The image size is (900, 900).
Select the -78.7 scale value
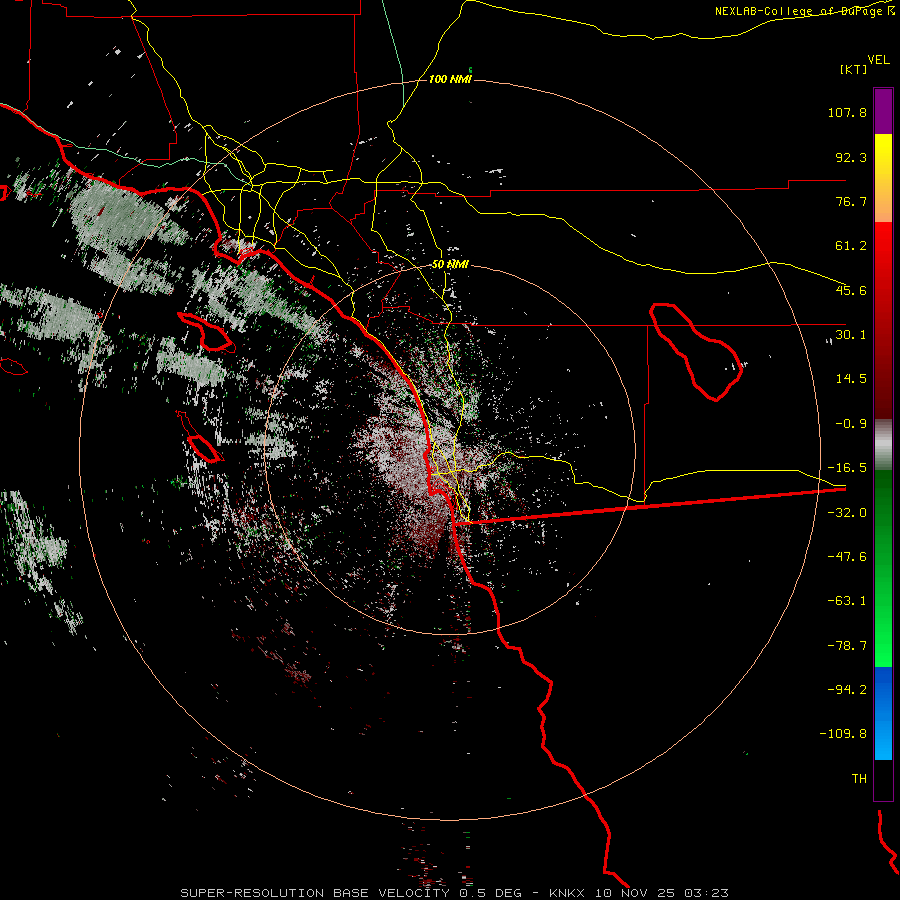tap(847, 646)
